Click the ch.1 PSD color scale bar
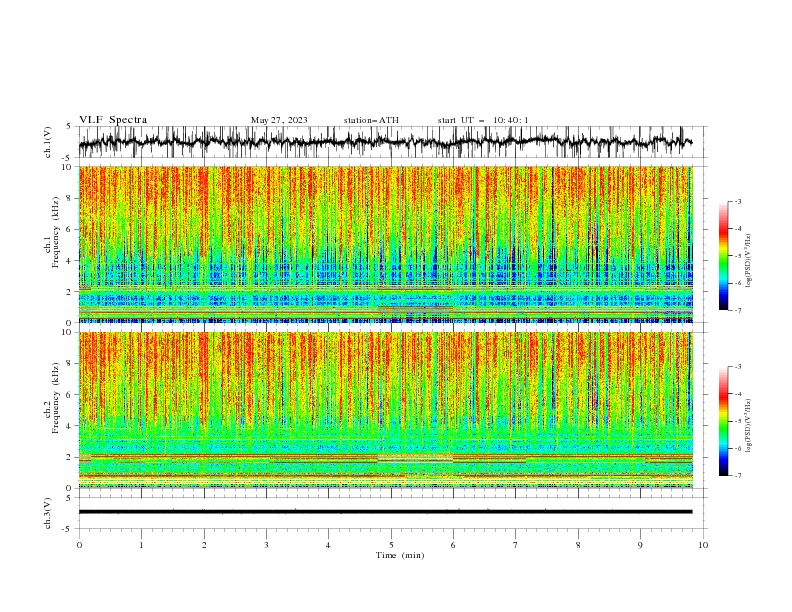The image size is (792, 612). coord(723,256)
